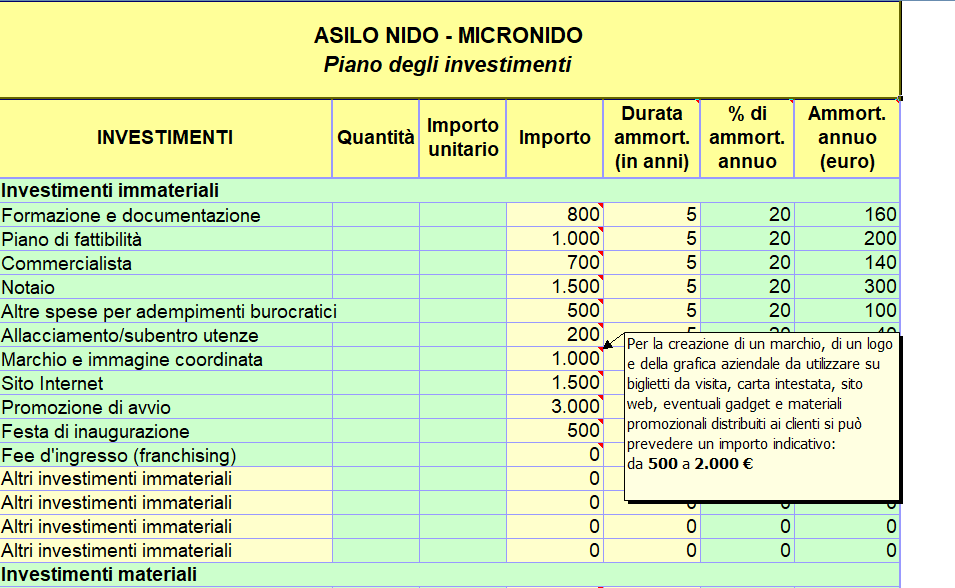Select the 'Importo unitario' column header
This screenshot has width=955, height=588.
pos(463,138)
